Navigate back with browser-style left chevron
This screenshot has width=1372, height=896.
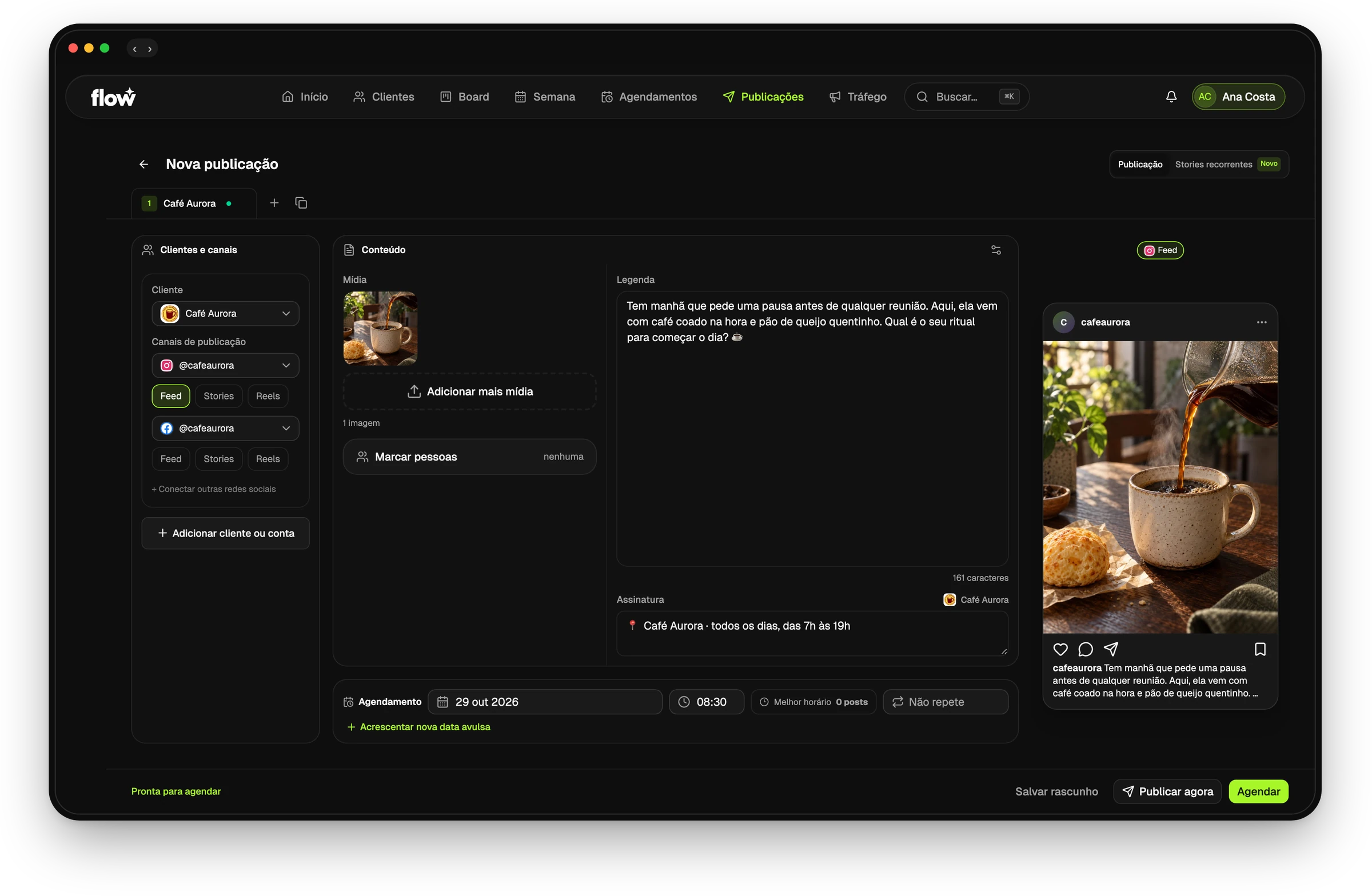[135, 49]
